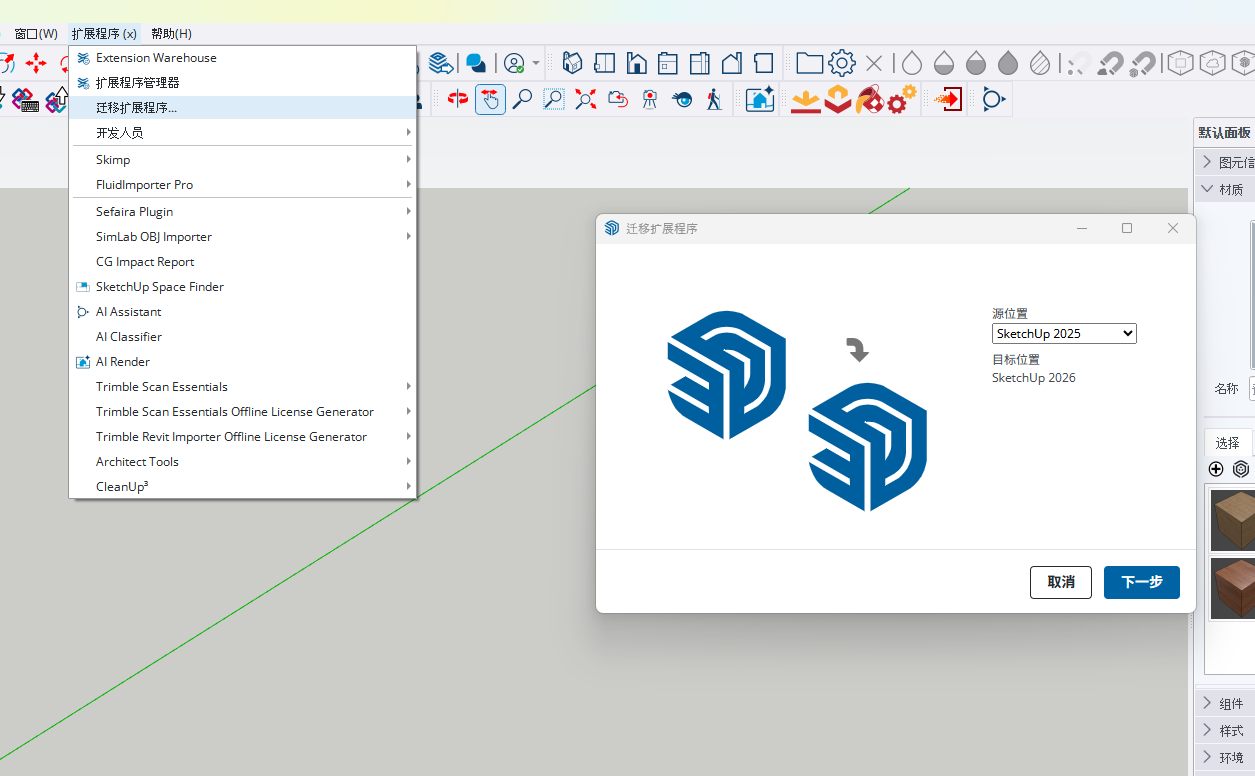1255x776 pixels.
Task: Open Extension Warehouse from menu
Action: point(156,58)
